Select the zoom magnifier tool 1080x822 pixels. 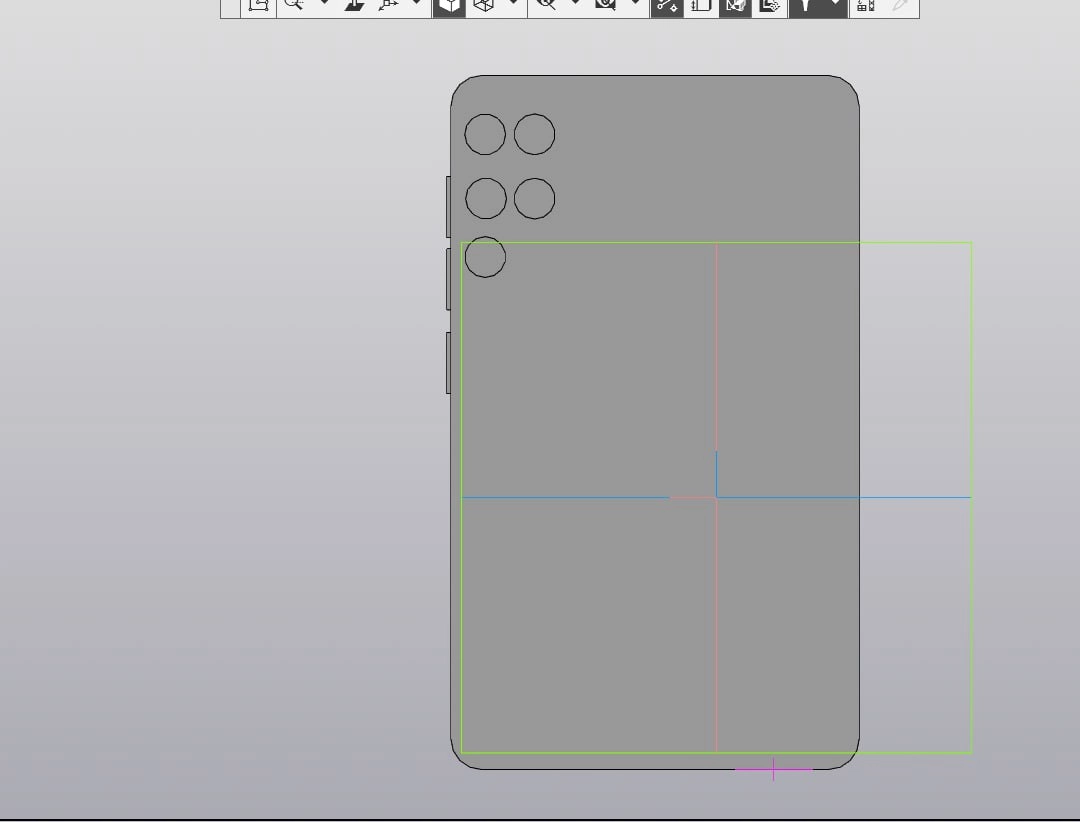pos(295,4)
